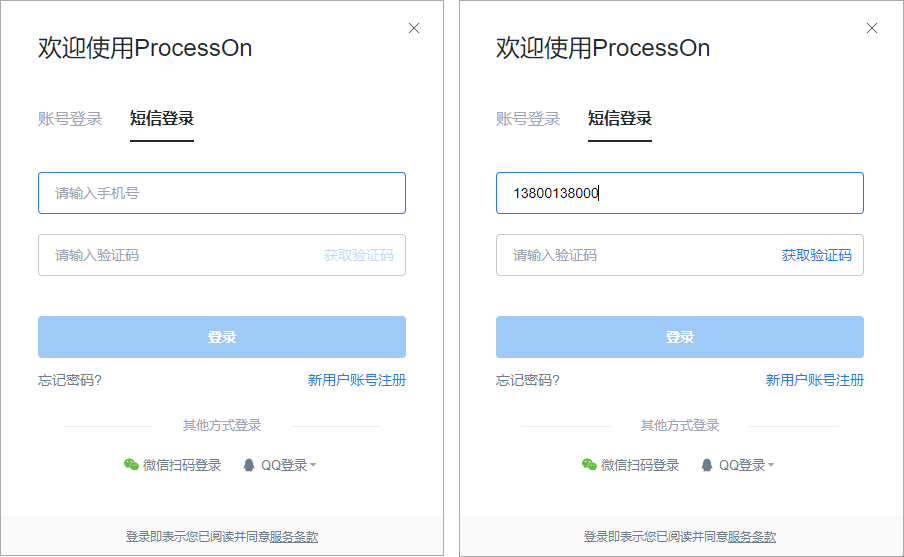Switch to 账号登录 tab in left dialog
Image resolution: width=904 pixels, height=557 pixels.
coord(70,119)
